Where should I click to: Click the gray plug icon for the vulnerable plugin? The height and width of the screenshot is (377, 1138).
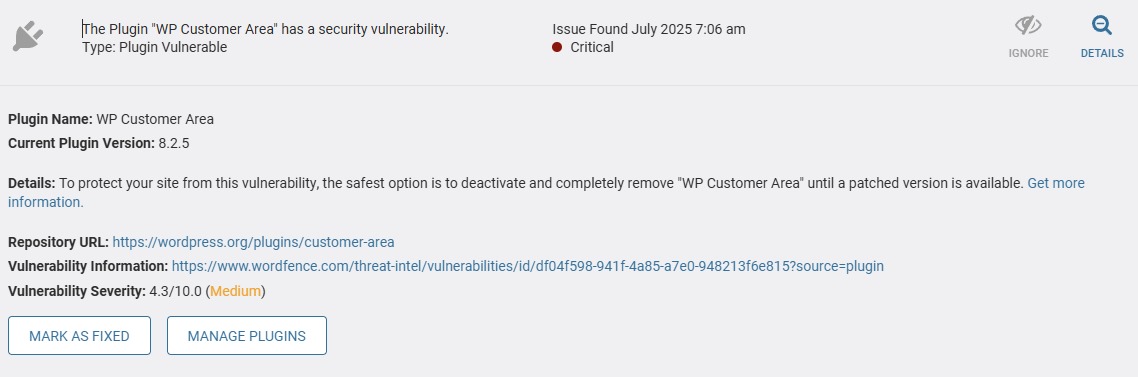coord(28,37)
